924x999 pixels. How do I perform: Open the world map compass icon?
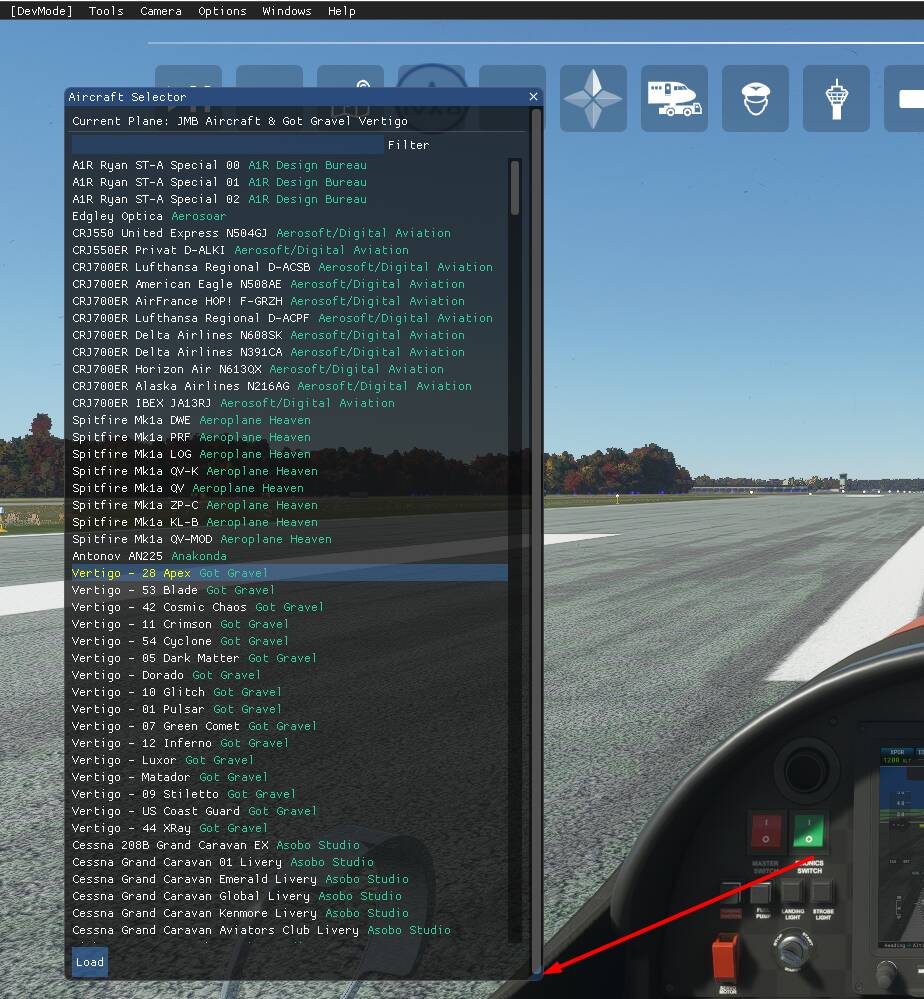point(592,98)
